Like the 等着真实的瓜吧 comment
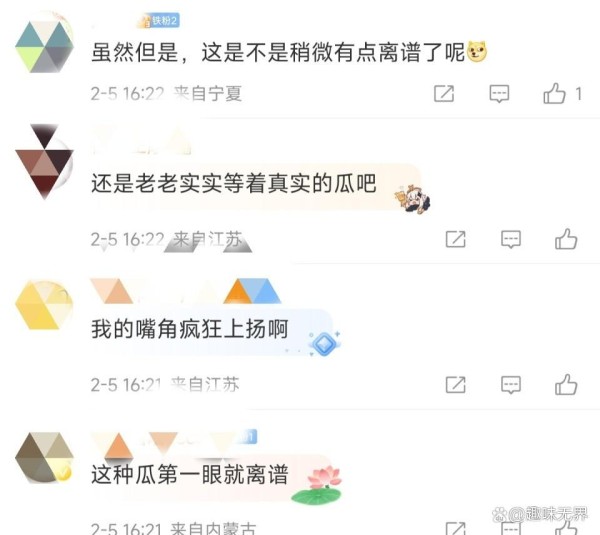The width and height of the screenshot is (600, 535). pyautogui.click(x=566, y=239)
